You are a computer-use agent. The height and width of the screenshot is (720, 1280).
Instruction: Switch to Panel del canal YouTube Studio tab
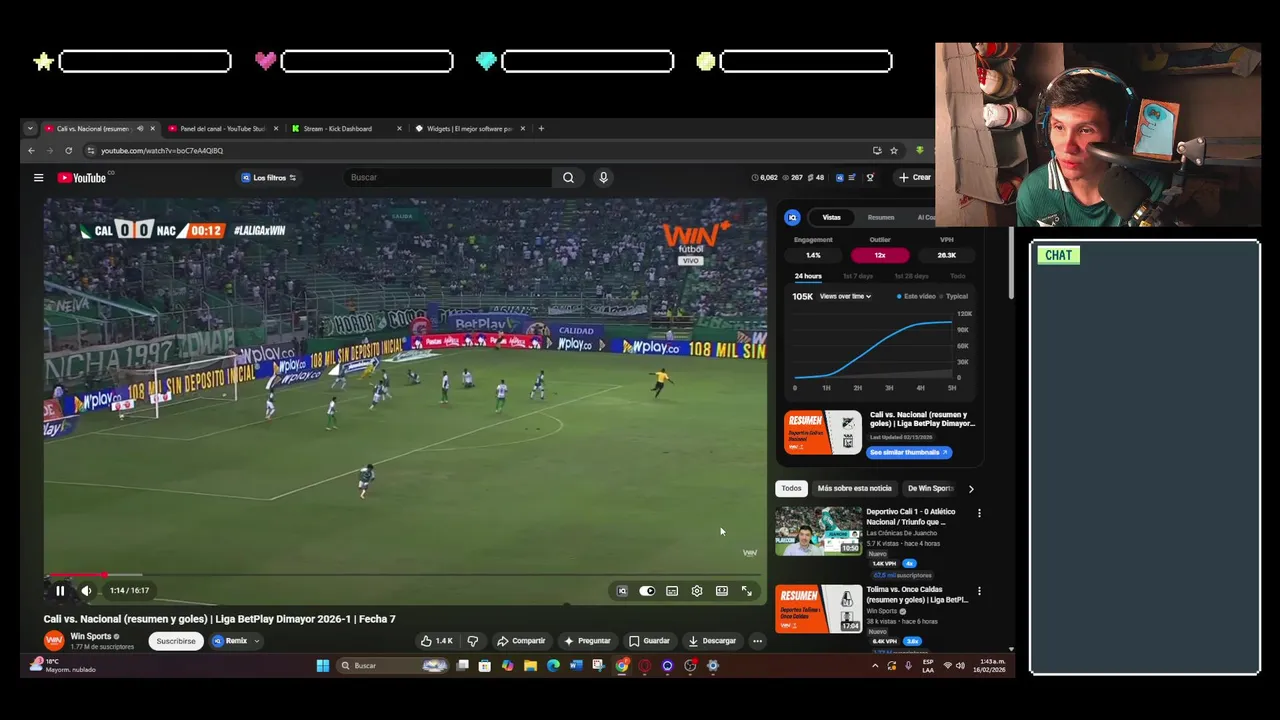click(x=223, y=129)
